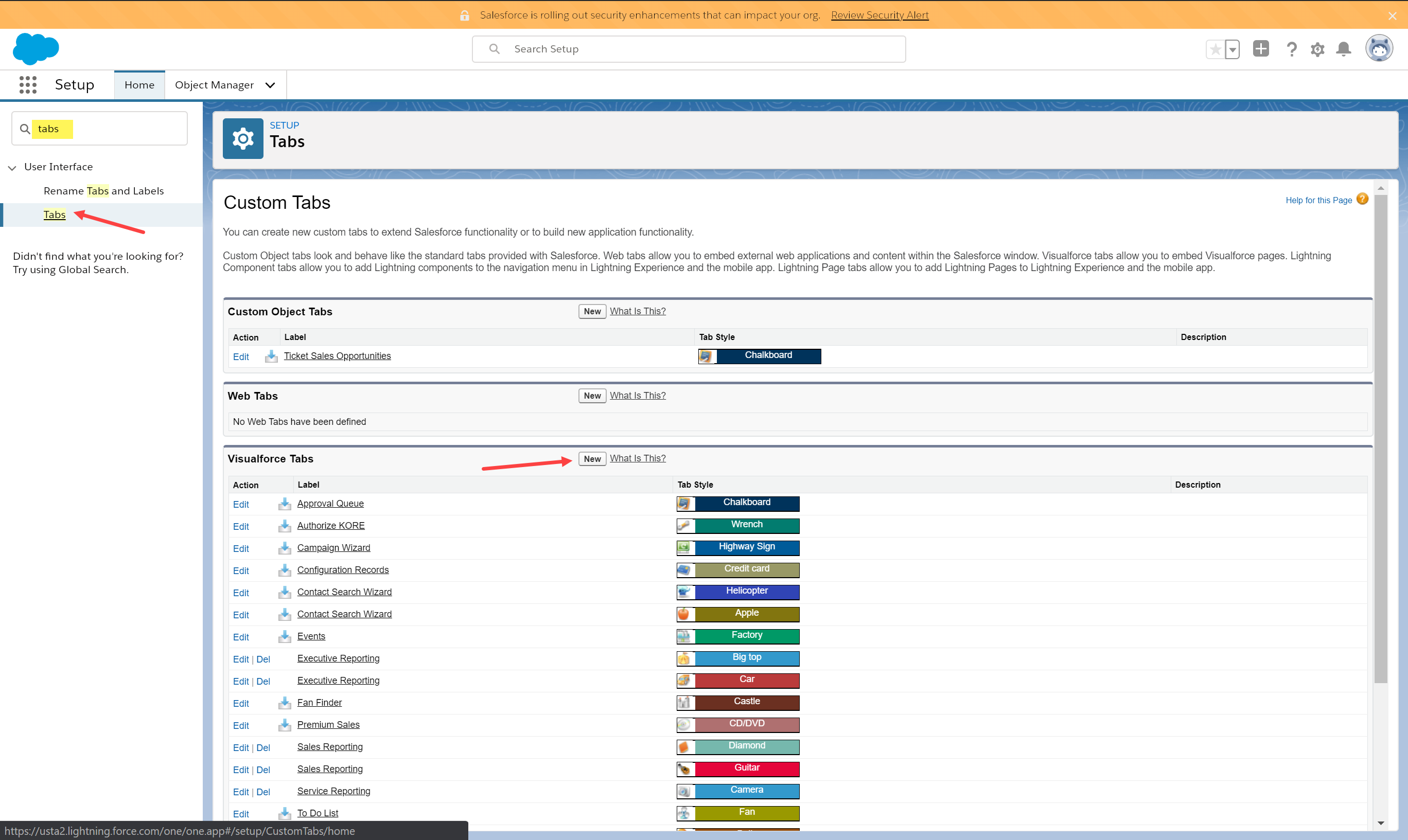Open What Is This? for Visualforce Tabs
The image size is (1408, 840).
[x=638, y=458]
